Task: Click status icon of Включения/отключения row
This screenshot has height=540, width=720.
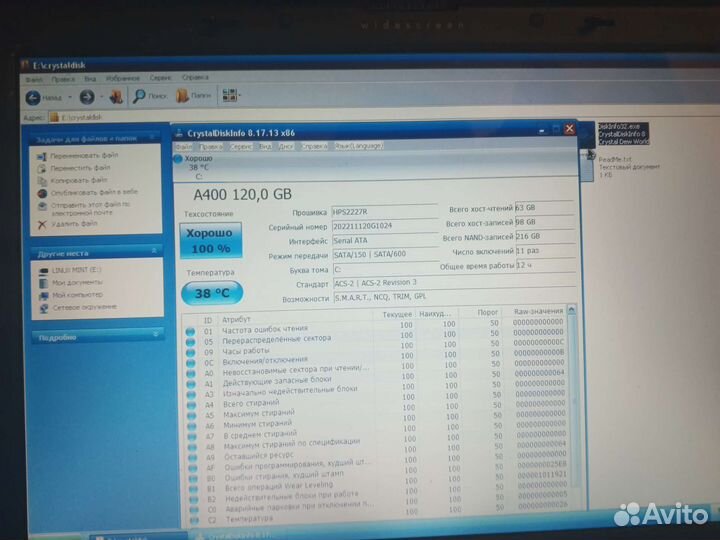Action: tap(191, 363)
